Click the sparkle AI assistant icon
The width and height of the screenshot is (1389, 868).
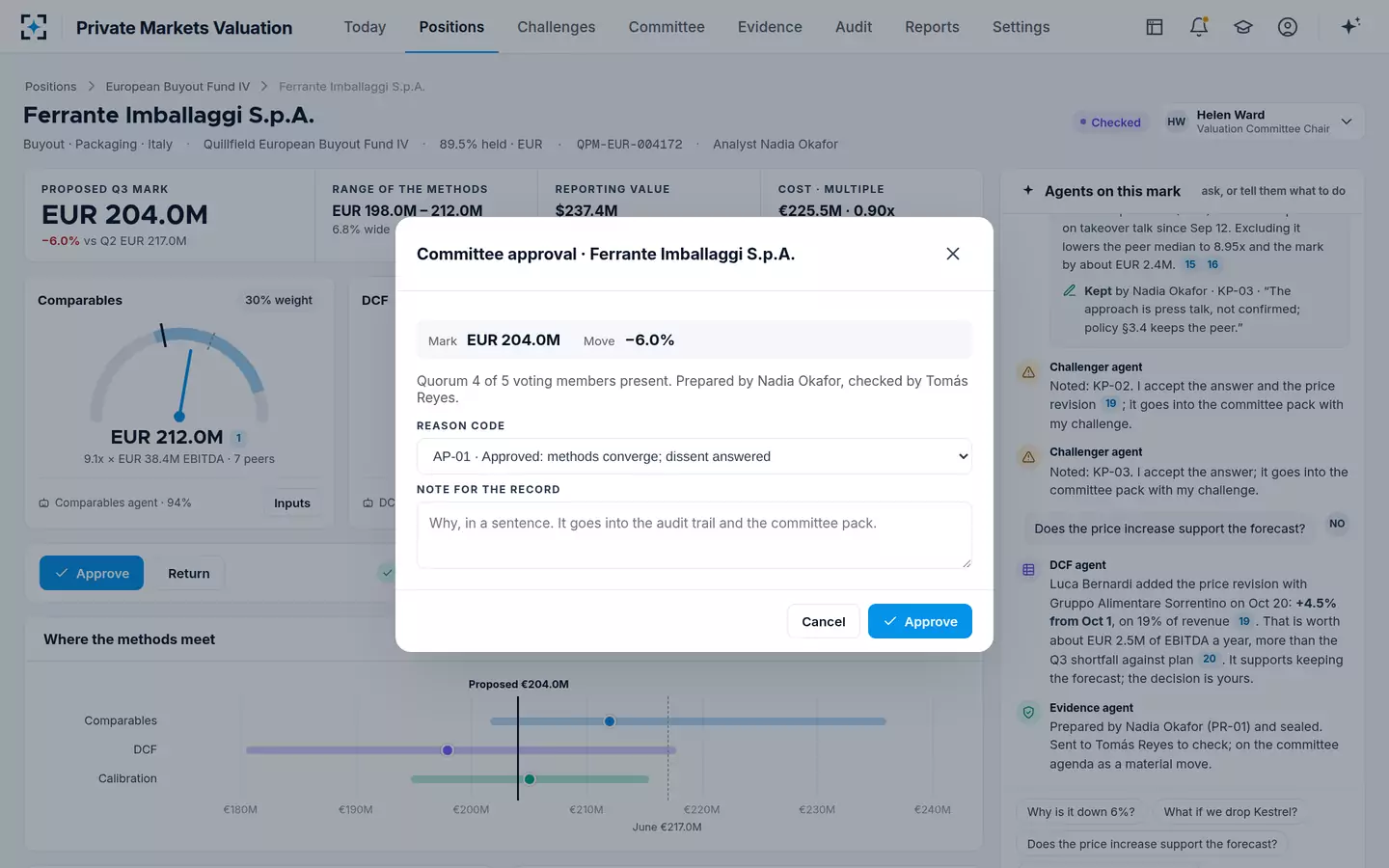(1350, 26)
